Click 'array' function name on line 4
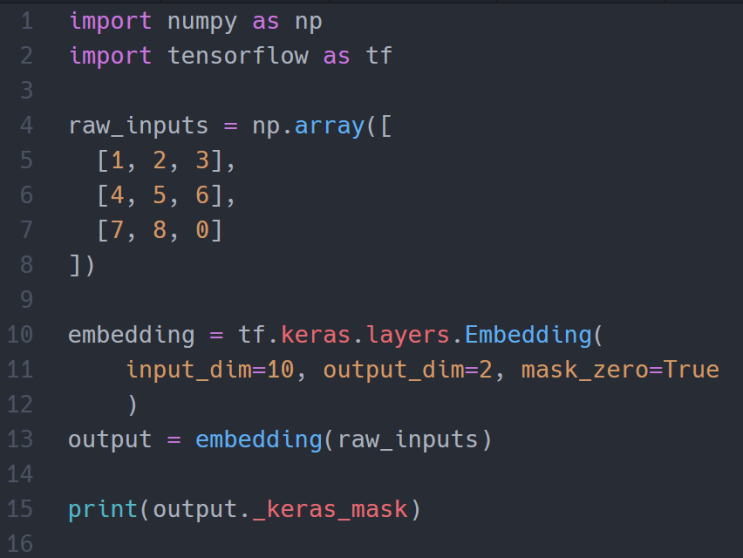The width and height of the screenshot is (743, 558). pos(329,127)
